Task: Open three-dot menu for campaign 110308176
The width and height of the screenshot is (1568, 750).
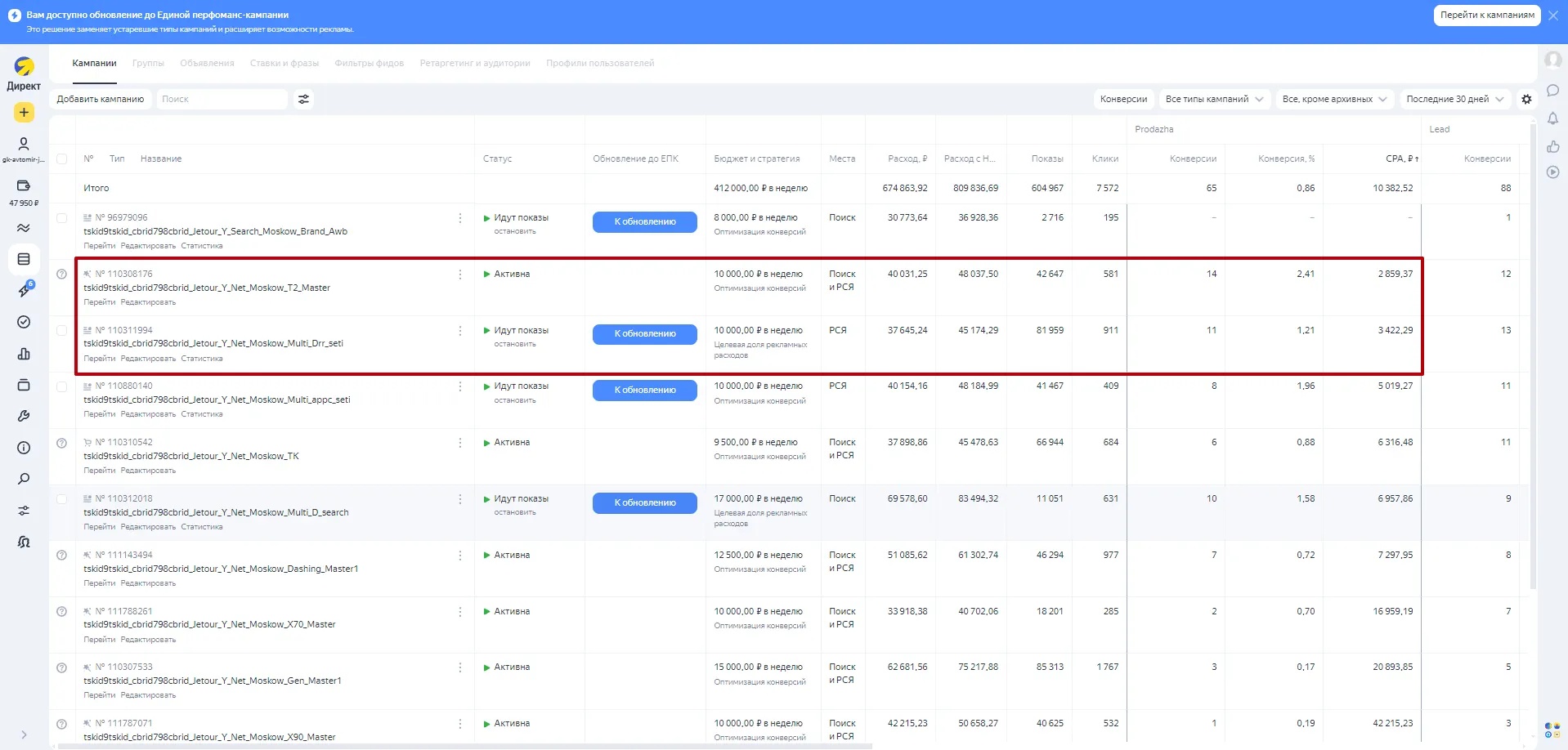Action: [x=460, y=275]
